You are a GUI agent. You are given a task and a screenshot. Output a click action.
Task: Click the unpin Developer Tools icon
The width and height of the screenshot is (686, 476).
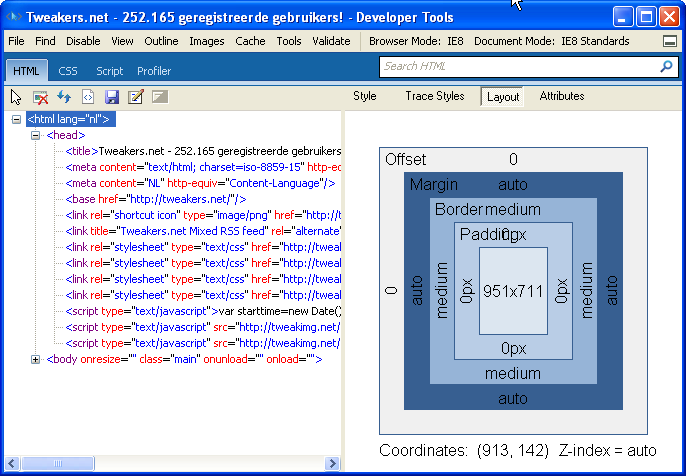tap(669, 41)
